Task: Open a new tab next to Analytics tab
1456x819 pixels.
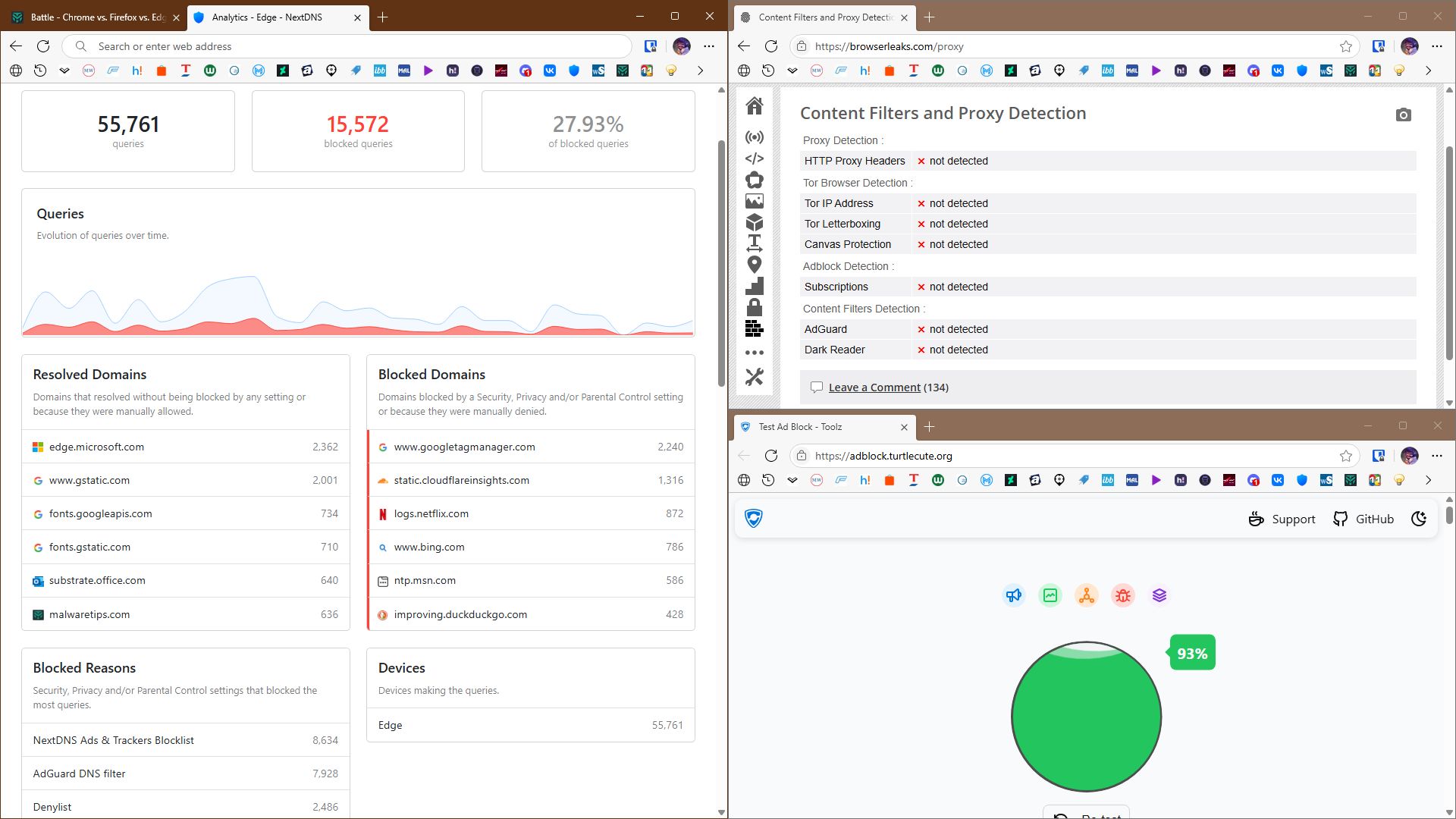Action: (383, 17)
